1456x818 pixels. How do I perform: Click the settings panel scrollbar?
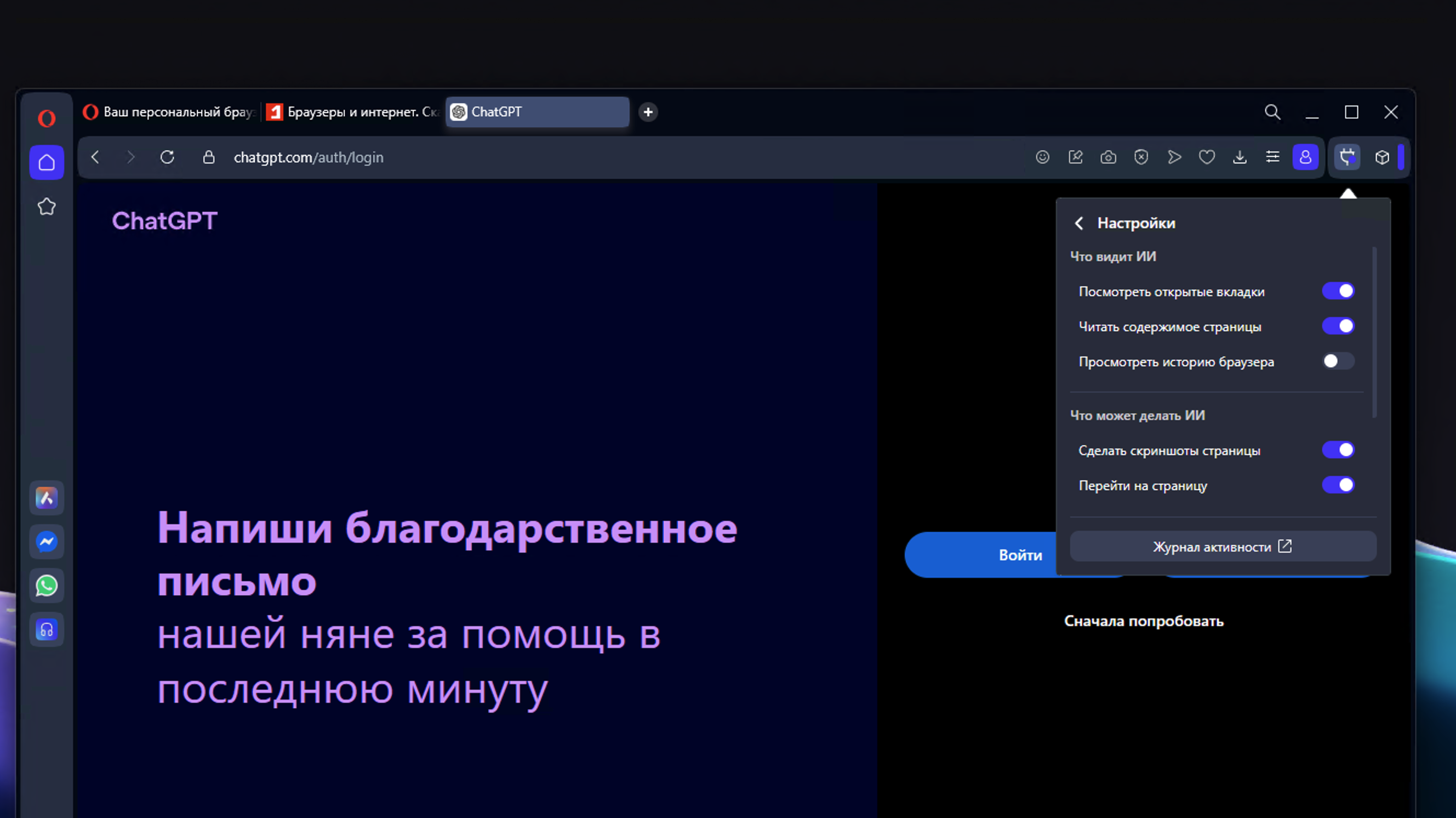click(x=1374, y=333)
